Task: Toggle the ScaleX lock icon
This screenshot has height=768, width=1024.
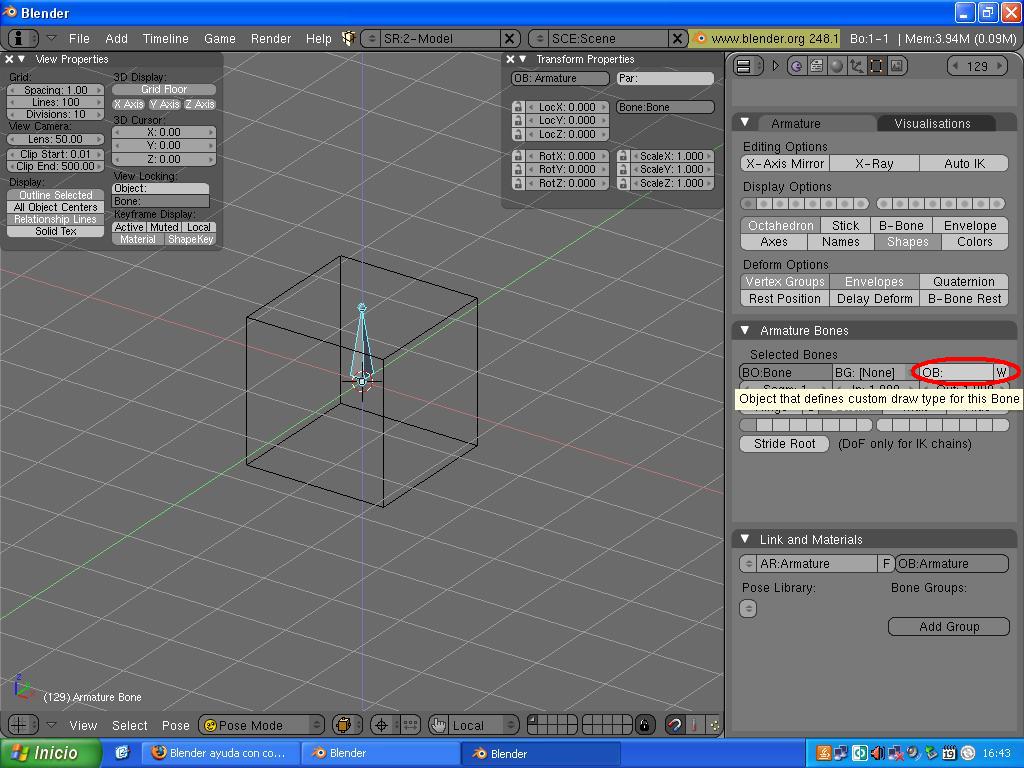Action: (622, 156)
